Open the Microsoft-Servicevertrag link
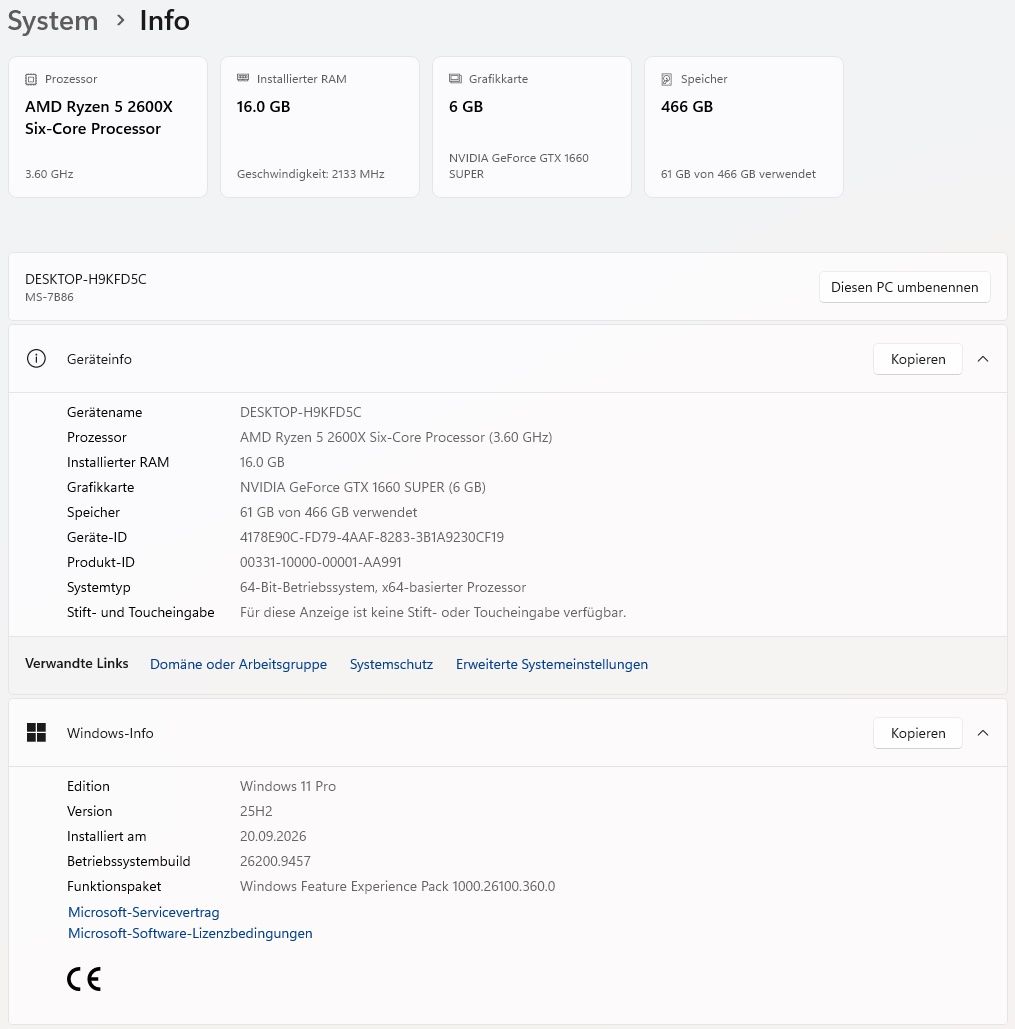1015x1029 pixels. tap(144, 912)
